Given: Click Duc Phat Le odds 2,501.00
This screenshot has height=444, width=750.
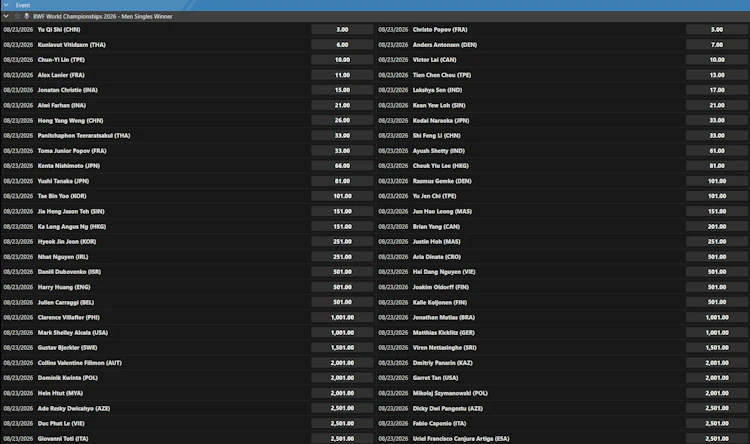Looking at the screenshot, I should pos(342,423).
